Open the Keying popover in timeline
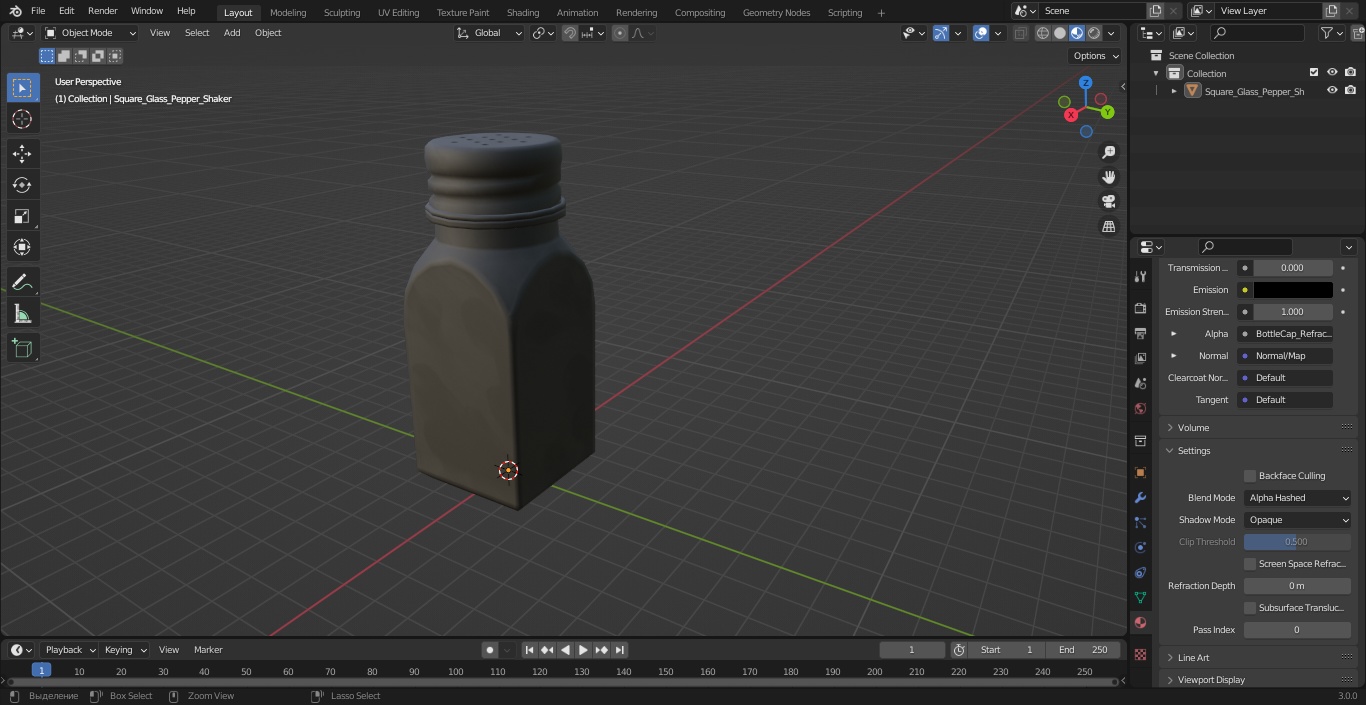 coord(124,650)
